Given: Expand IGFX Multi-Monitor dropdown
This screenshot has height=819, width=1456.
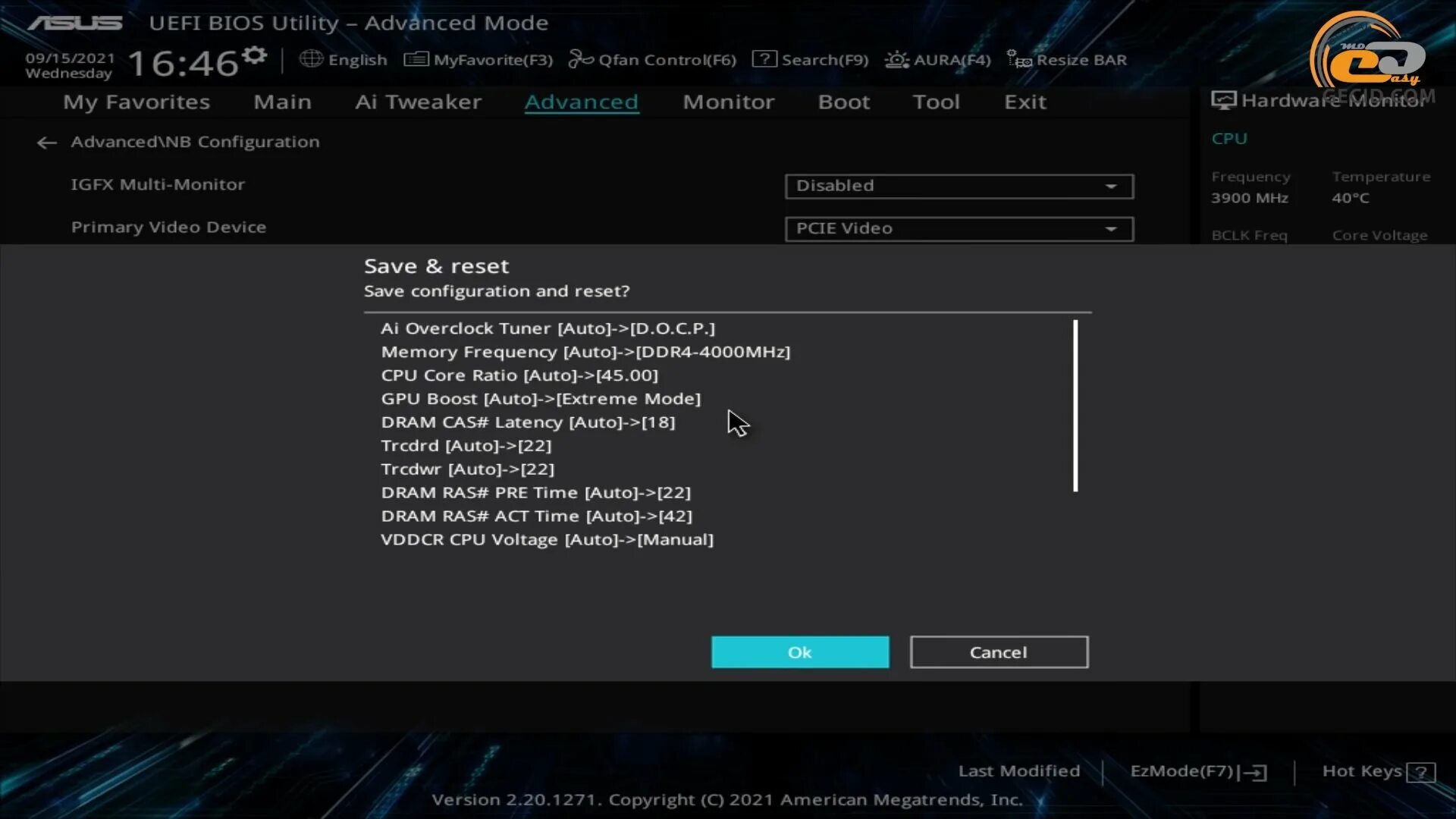Looking at the screenshot, I should 1111,185.
